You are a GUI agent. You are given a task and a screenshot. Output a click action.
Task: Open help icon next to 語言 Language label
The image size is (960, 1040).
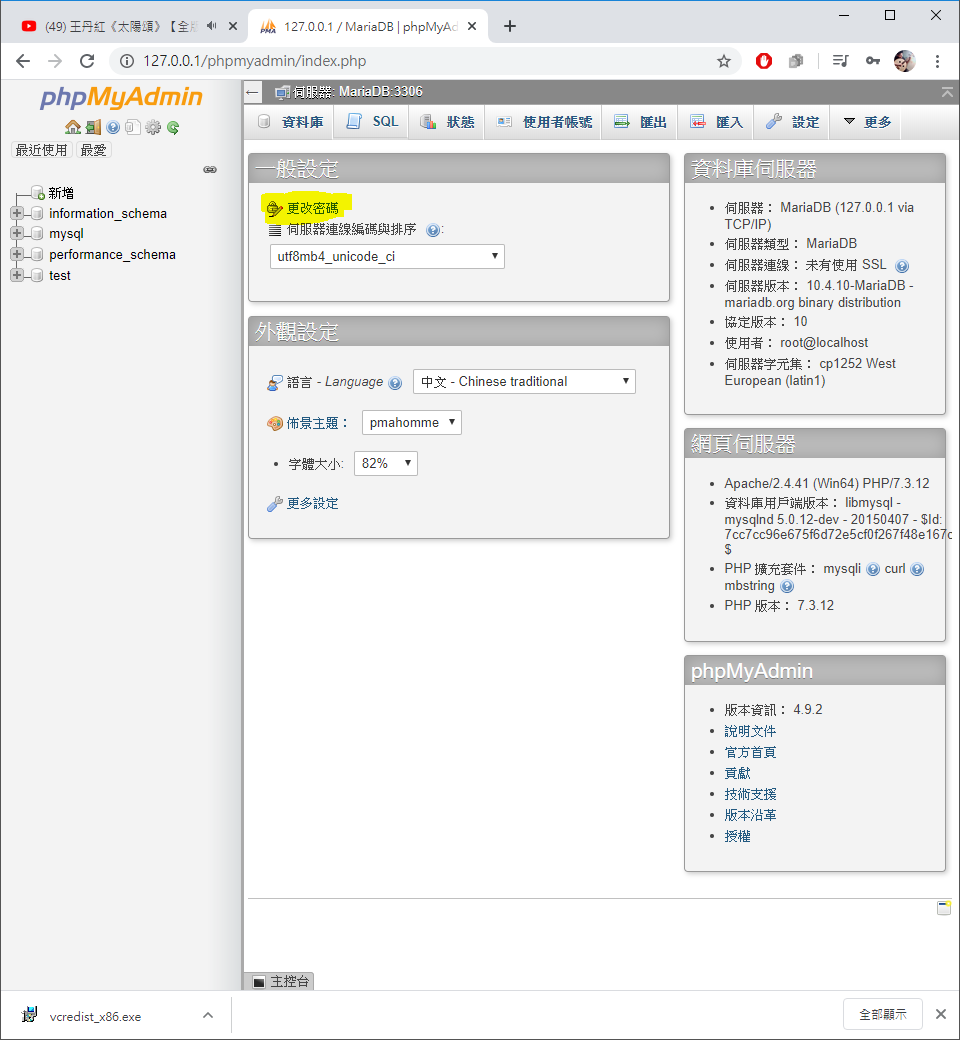click(x=395, y=383)
